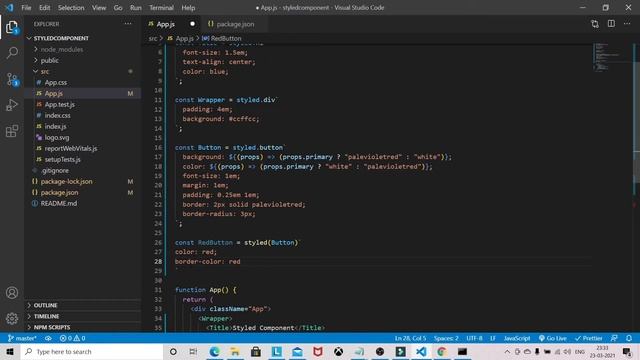The width and height of the screenshot is (640, 360).
Task: Open the Manage gear icon
Action: pyautogui.click(x=12, y=318)
